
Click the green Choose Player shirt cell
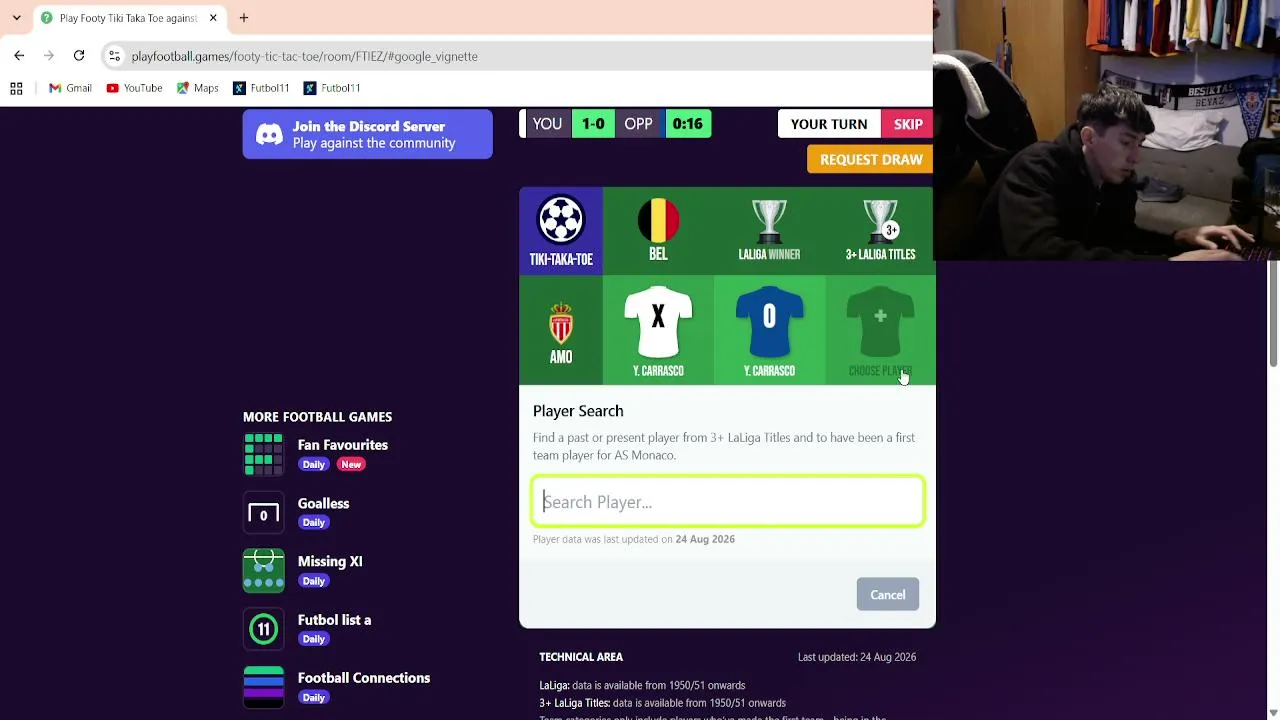pos(880,332)
